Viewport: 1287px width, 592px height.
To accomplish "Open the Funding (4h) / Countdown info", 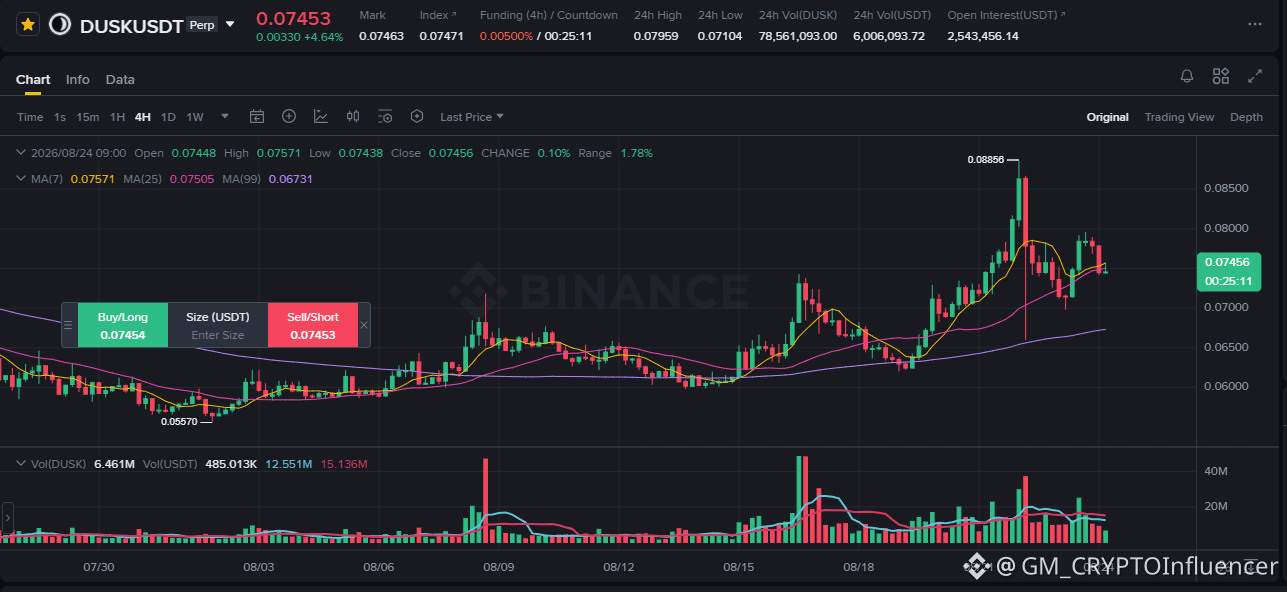I will [548, 15].
